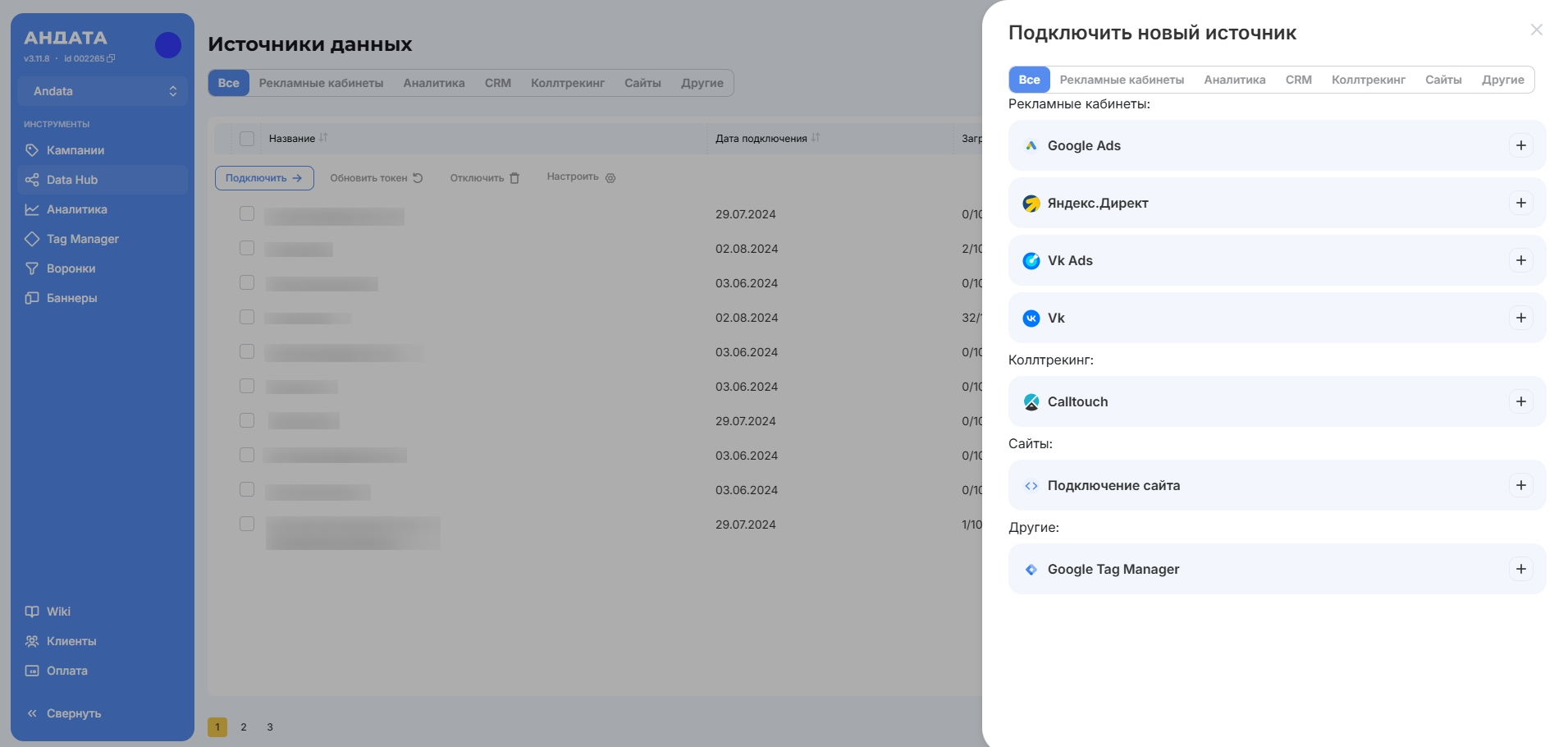Filter main list by Коллтрекинг tab
The height and width of the screenshot is (747, 1568).
point(567,83)
